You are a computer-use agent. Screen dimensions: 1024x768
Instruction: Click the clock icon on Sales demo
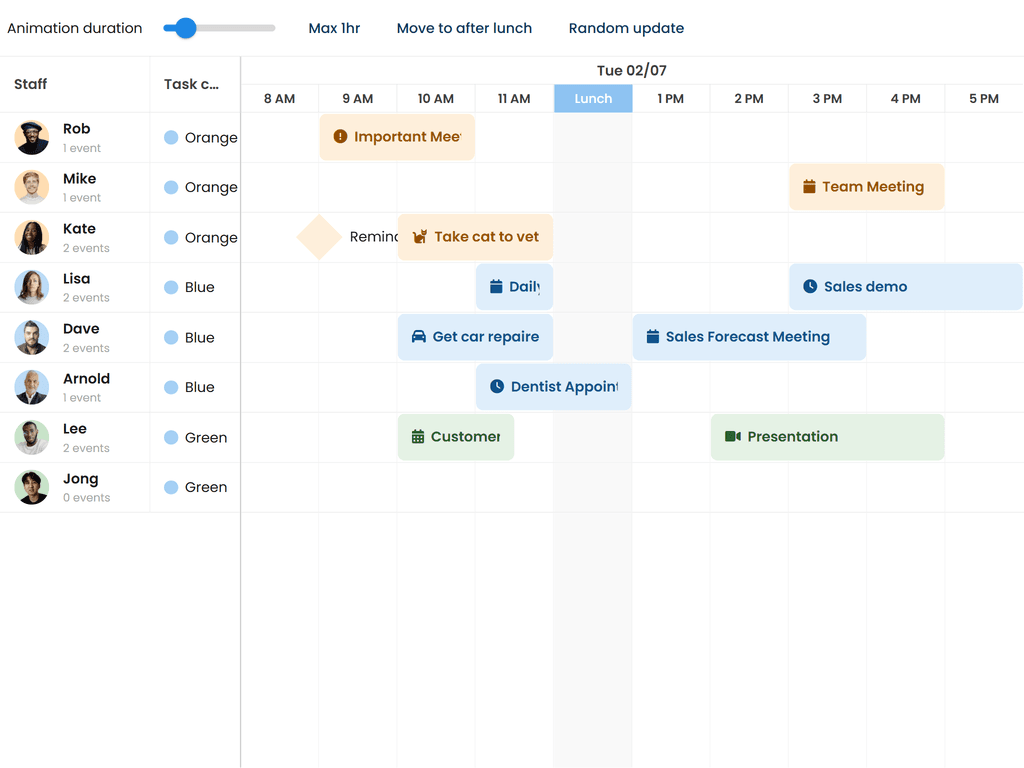pos(810,287)
